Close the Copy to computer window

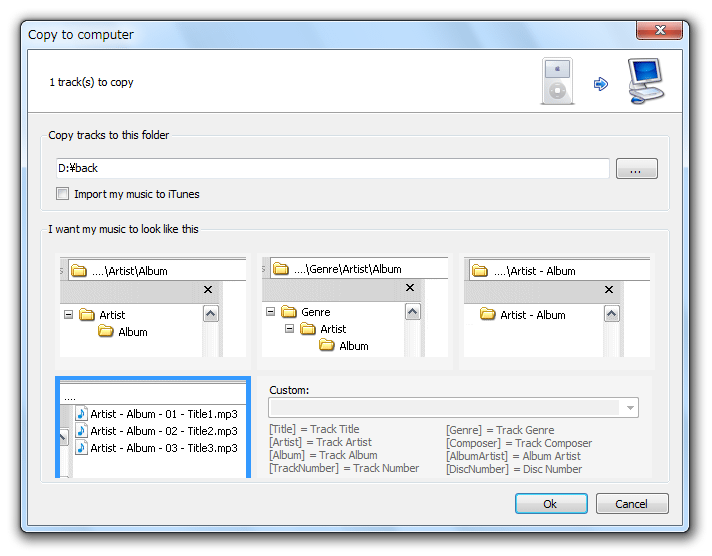(x=659, y=30)
